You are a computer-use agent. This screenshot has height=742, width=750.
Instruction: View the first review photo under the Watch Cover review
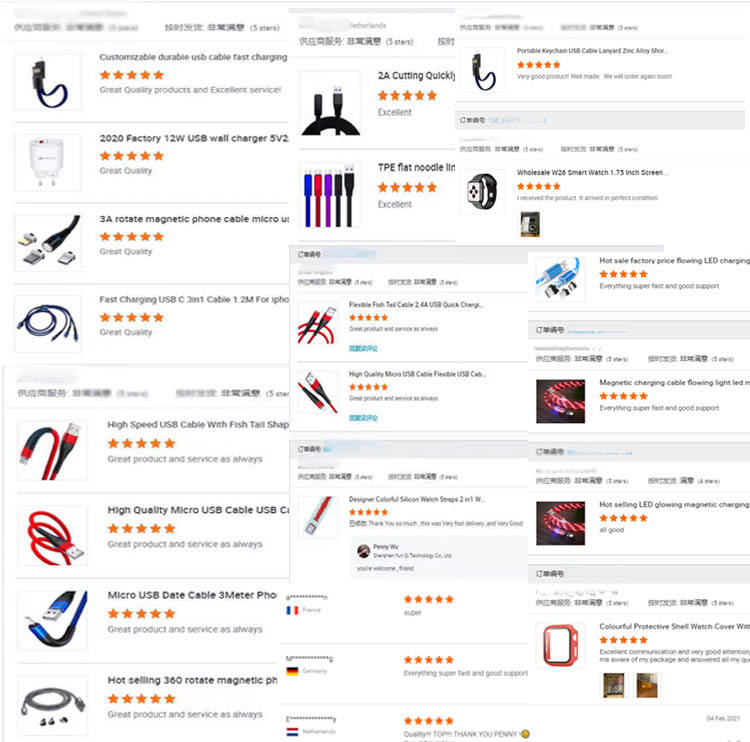[x=614, y=686]
